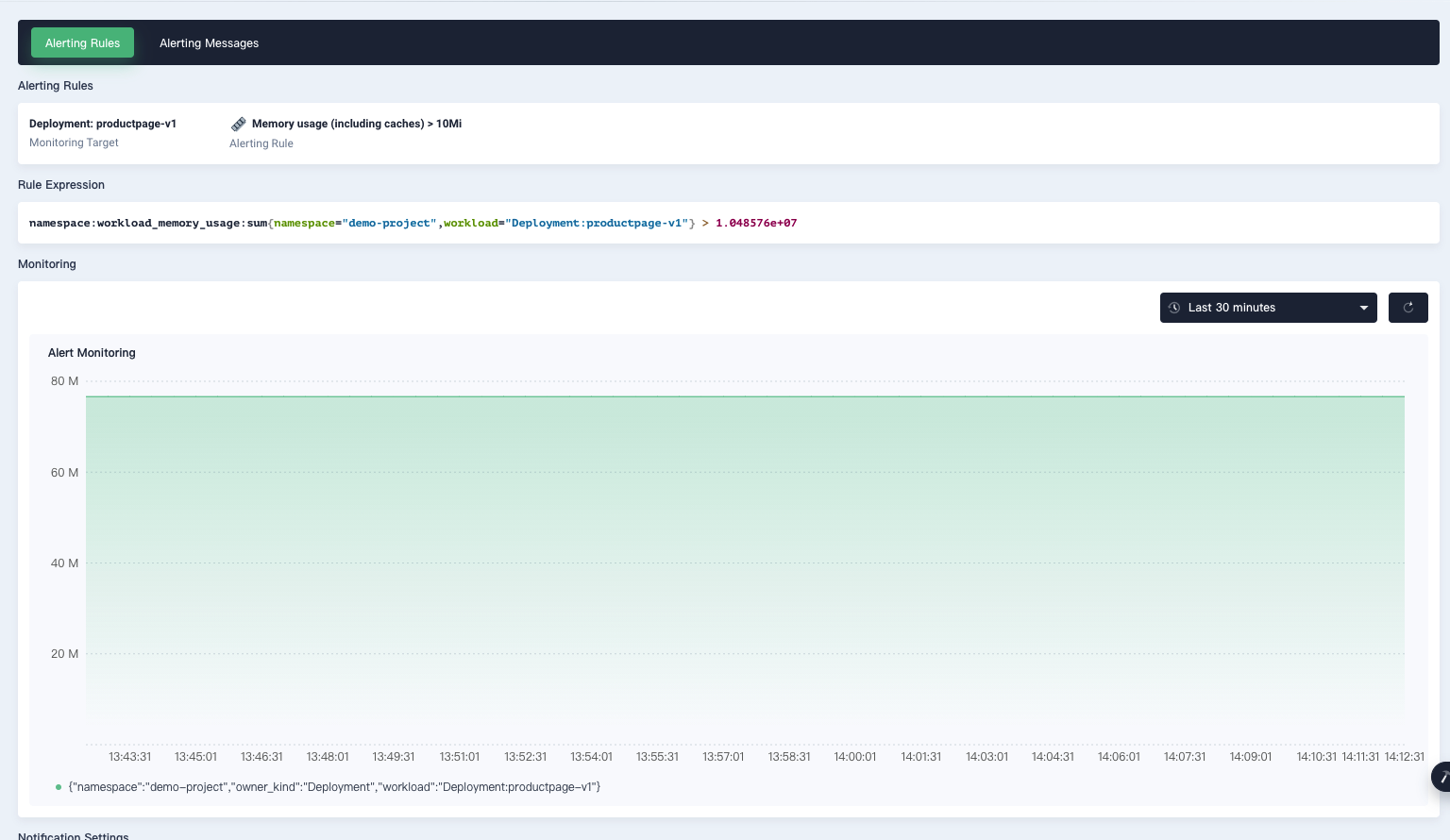Click the "demo-project" namespace value in expression
This screenshot has height=840, width=1450.
pyautogui.click(x=389, y=224)
